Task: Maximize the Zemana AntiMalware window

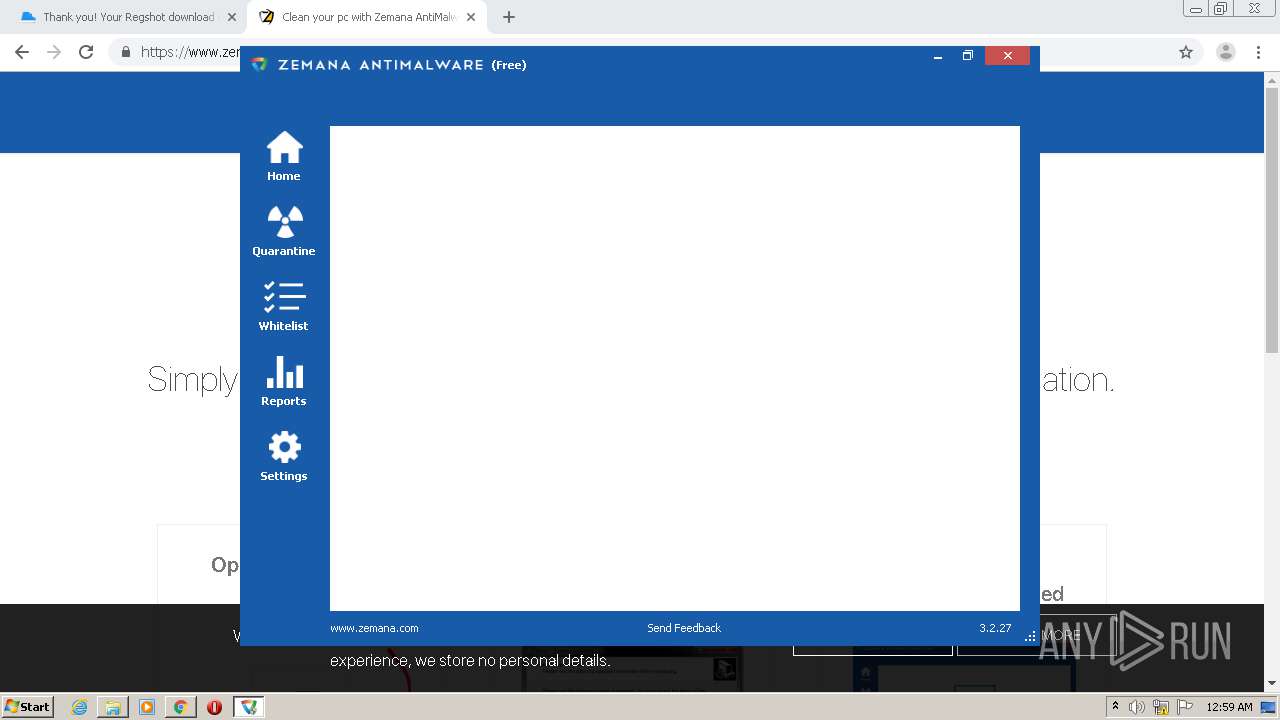Action: pyautogui.click(x=967, y=56)
